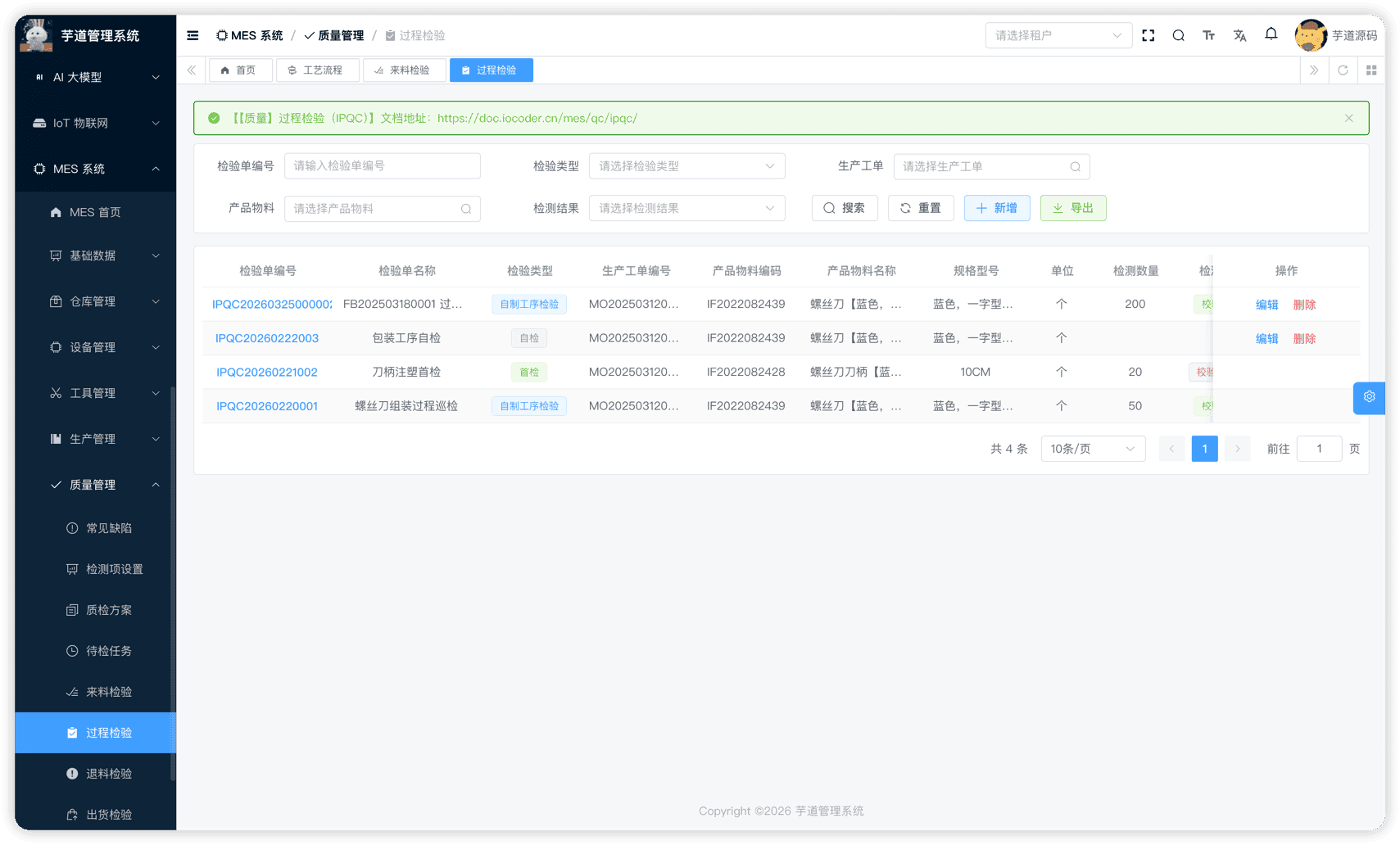Switch to the 来料检验 tab
This screenshot has height=845, width=1400.
click(x=405, y=70)
